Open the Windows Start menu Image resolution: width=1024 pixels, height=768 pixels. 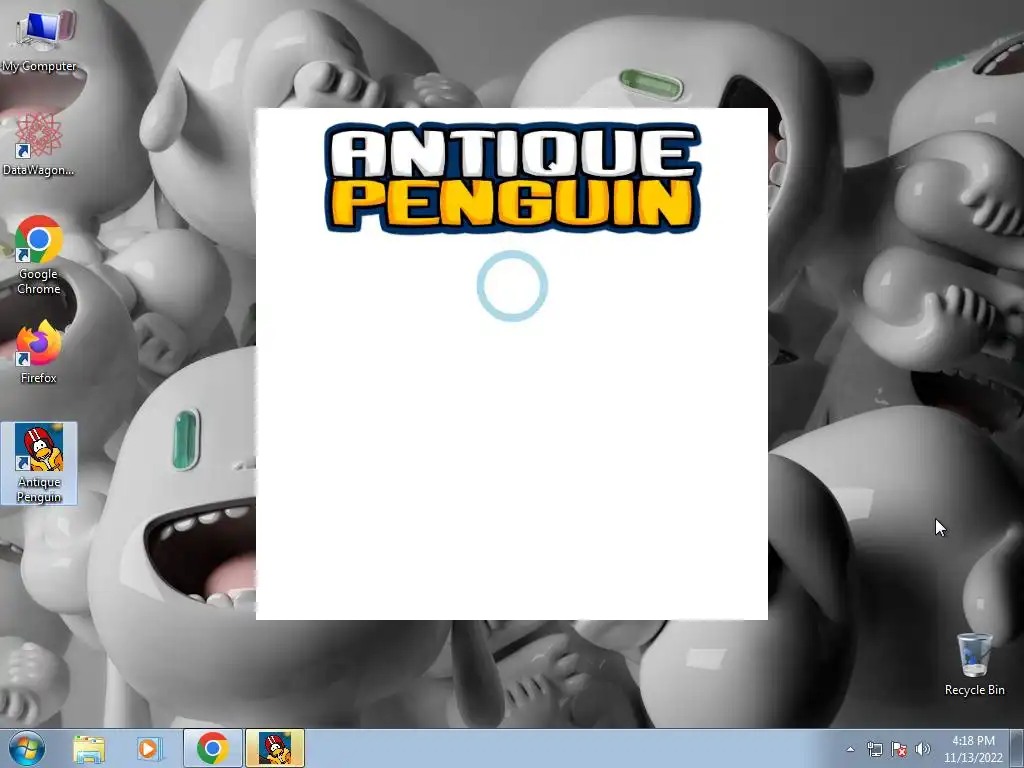pyautogui.click(x=27, y=748)
